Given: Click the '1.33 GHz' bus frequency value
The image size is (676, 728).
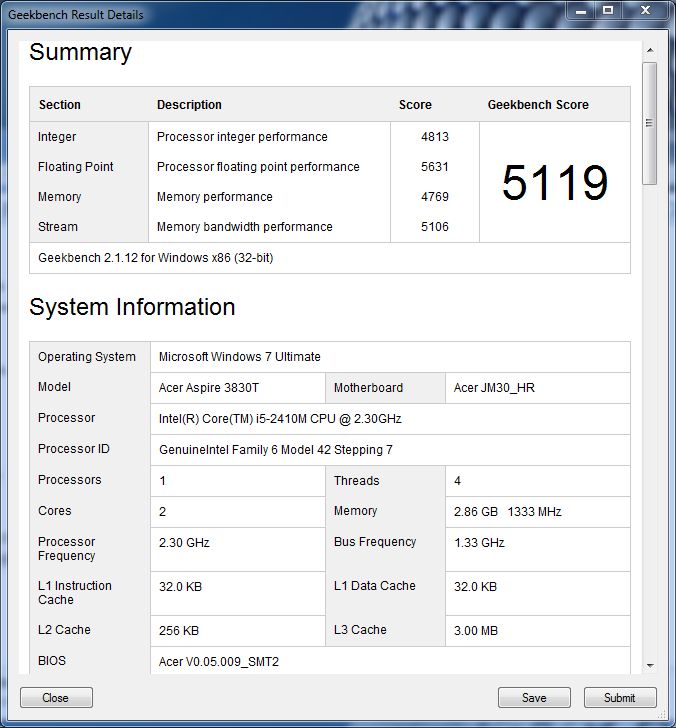Looking at the screenshot, I should pos(479,542).
